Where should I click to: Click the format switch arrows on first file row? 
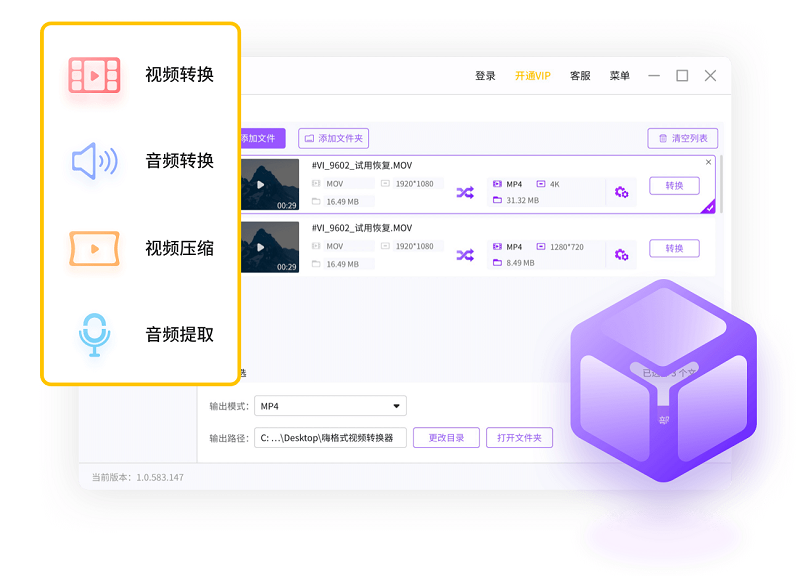click(x=464, y=192)
